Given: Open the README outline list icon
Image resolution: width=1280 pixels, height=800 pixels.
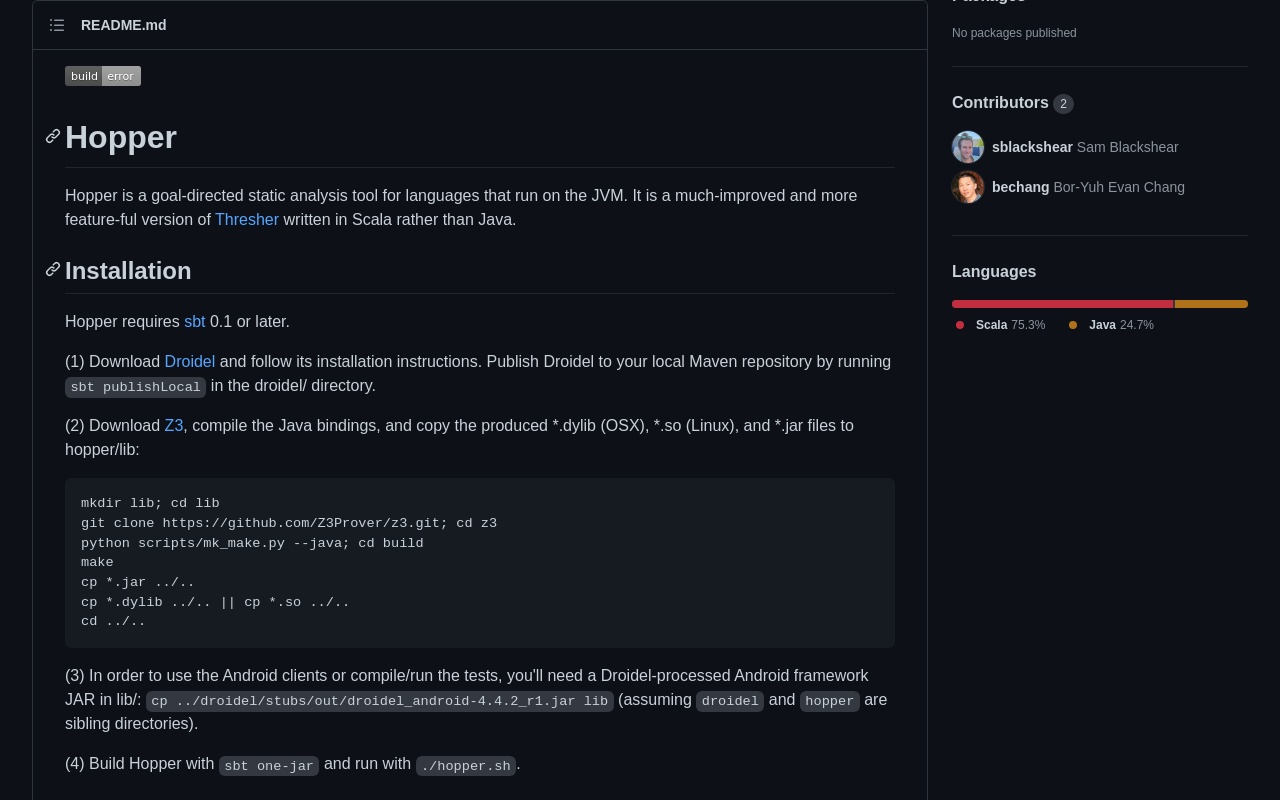Looking at the screenshot, I should pos(57,25).
